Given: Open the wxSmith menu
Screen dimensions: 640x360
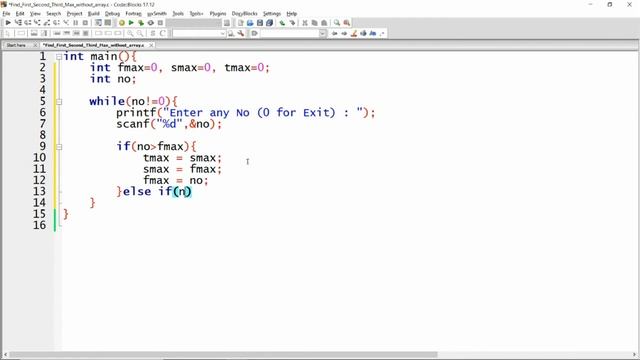Looking at the screenshot, I should tap(157, 13).
